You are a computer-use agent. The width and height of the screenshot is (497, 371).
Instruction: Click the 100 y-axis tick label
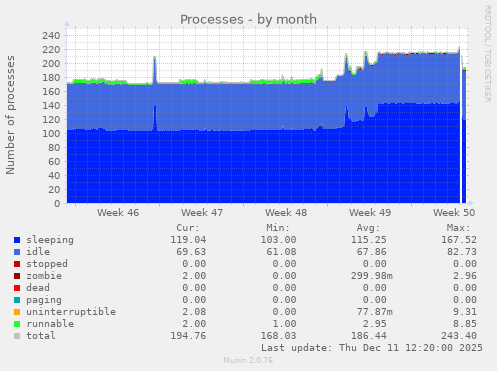(51, 133)
